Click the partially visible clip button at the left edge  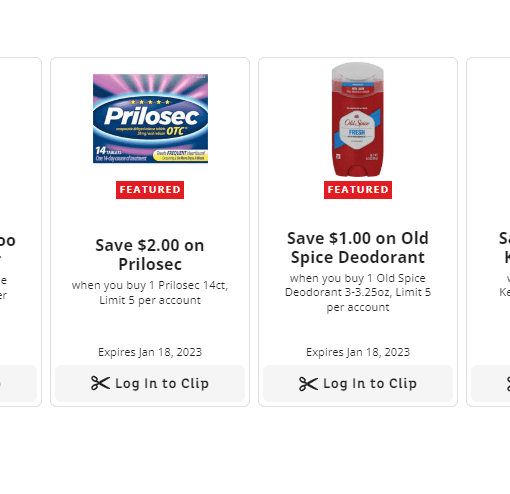pos(18,383)
